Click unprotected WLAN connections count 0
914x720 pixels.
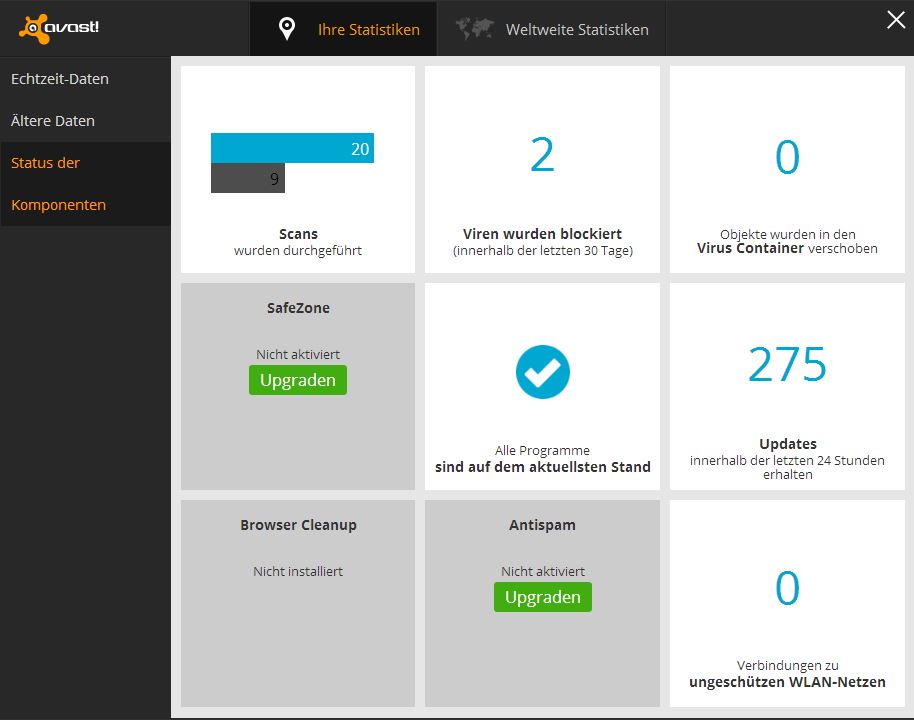pyautogui.click(x=787, y=588)
